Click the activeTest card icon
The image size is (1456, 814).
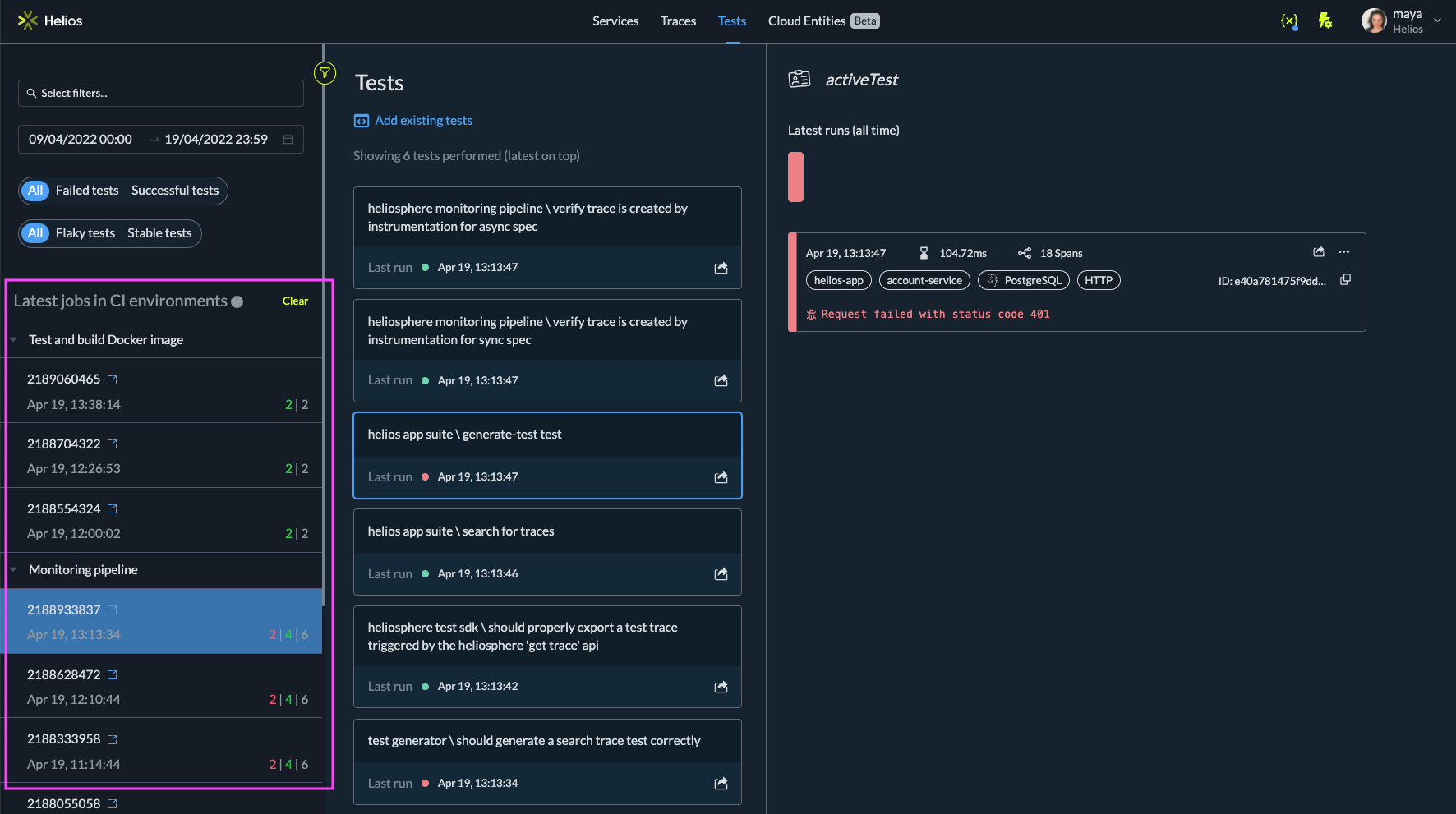click(x=799, y=79)
